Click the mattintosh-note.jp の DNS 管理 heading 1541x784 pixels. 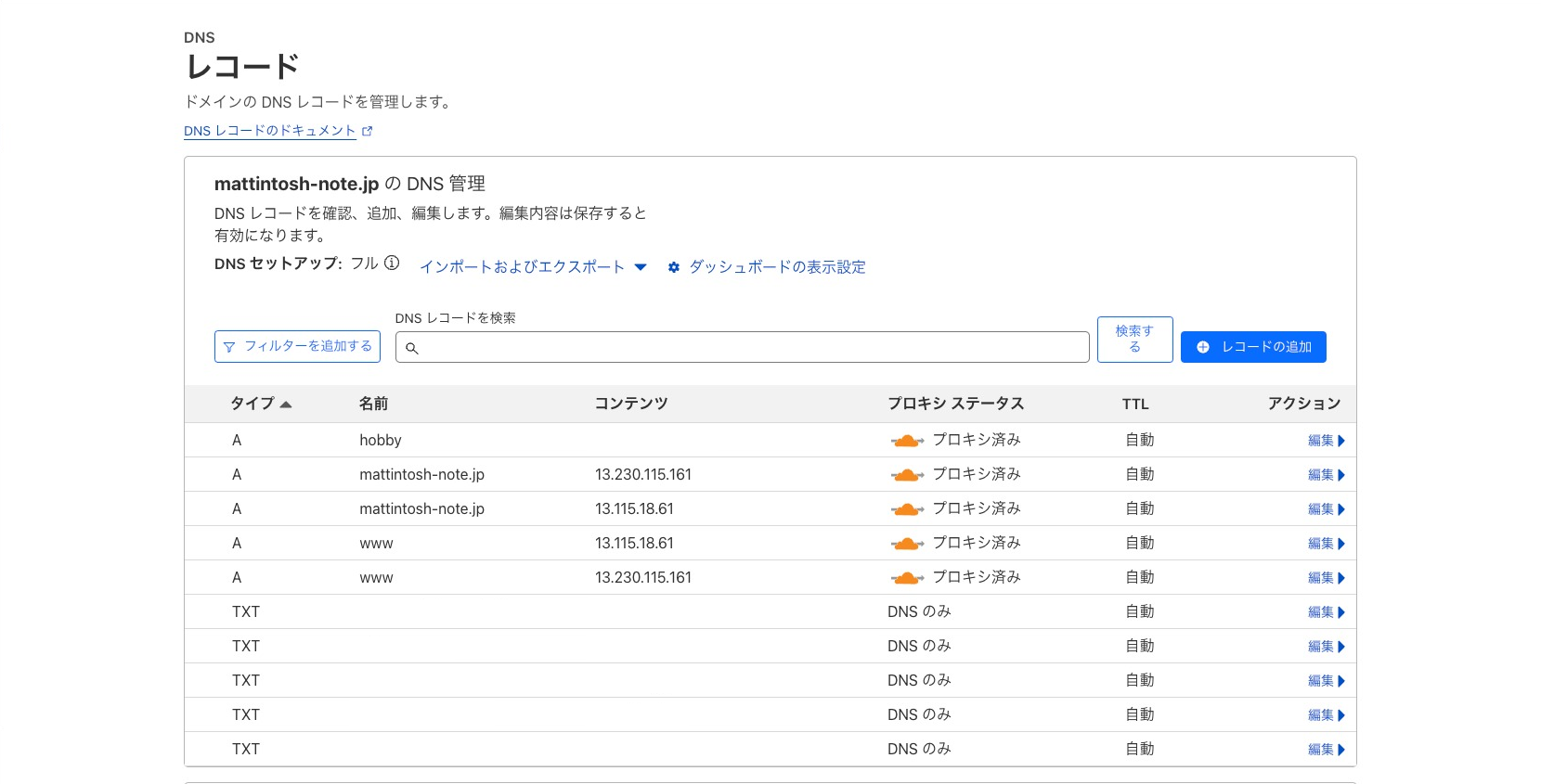click(350, 184)
